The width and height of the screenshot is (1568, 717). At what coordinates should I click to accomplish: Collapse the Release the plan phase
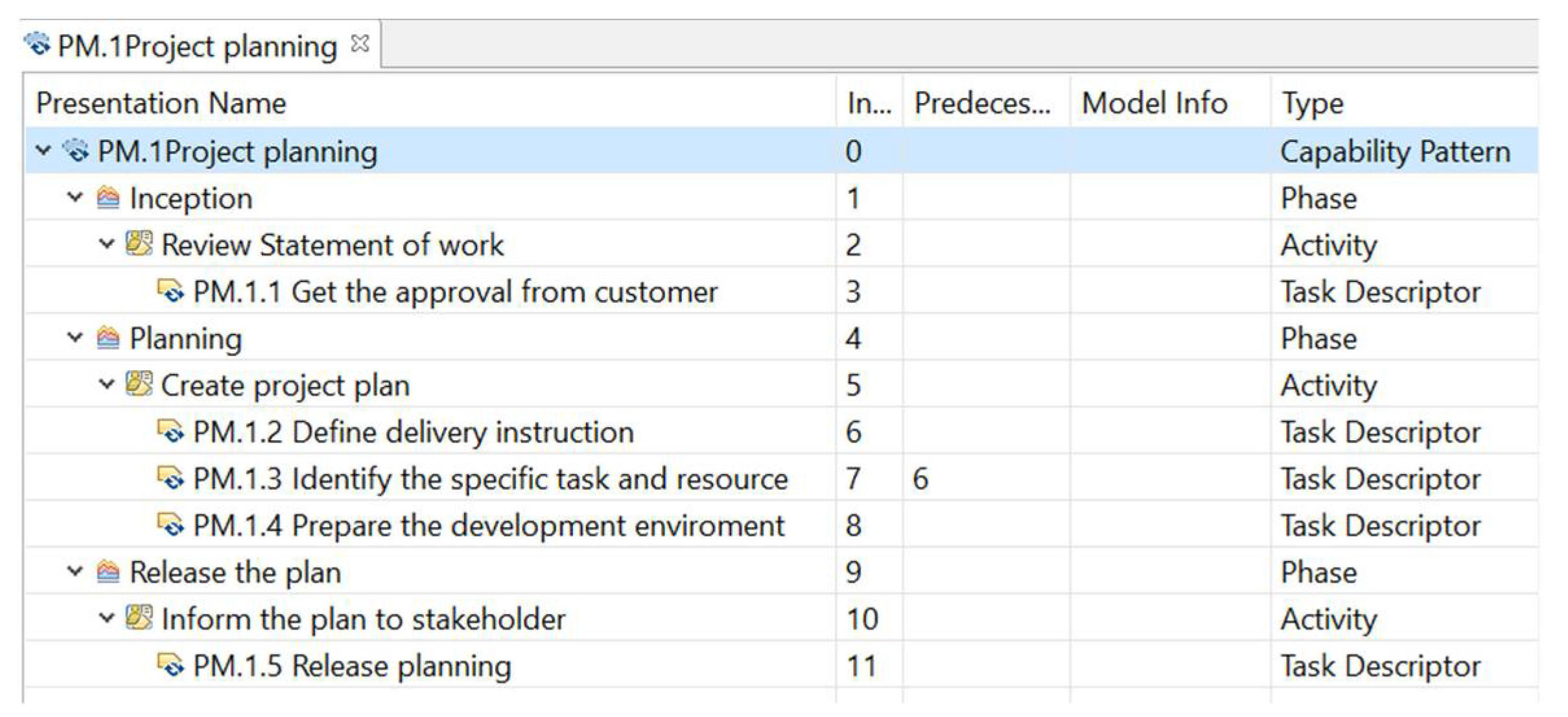75,572
